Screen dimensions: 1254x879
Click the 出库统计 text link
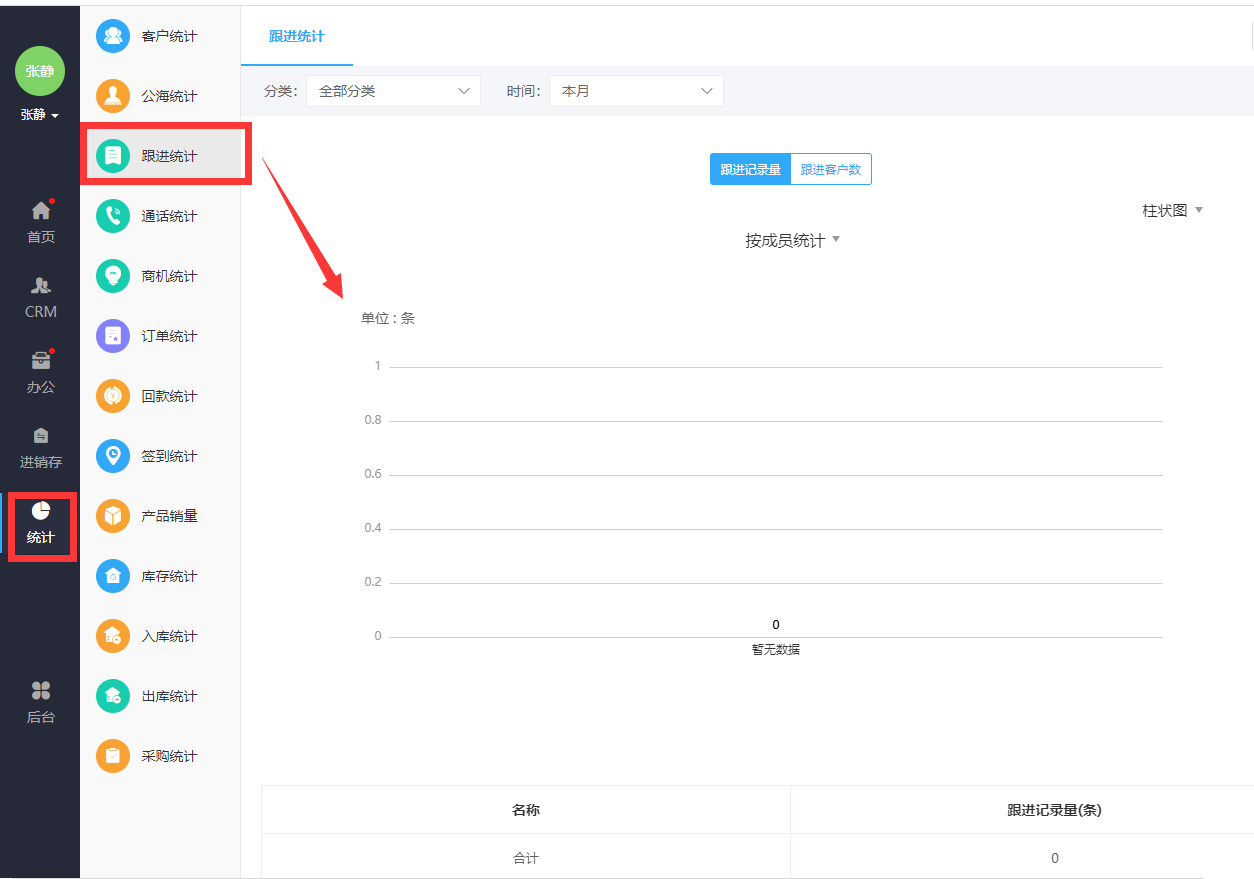[x=169, y=696]
